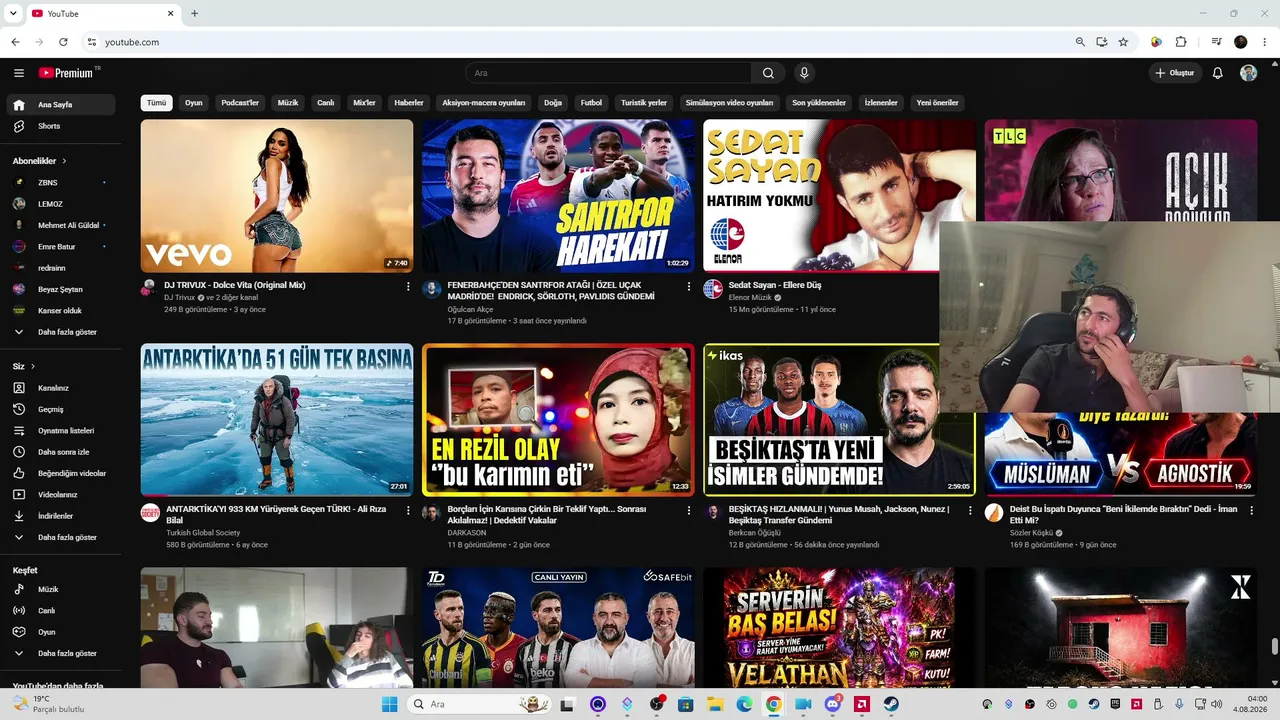Open Oğulcan Akçe channel link
Viewport: 1280px width, 720px height.
pyautogui.click(x=470, y=310)
